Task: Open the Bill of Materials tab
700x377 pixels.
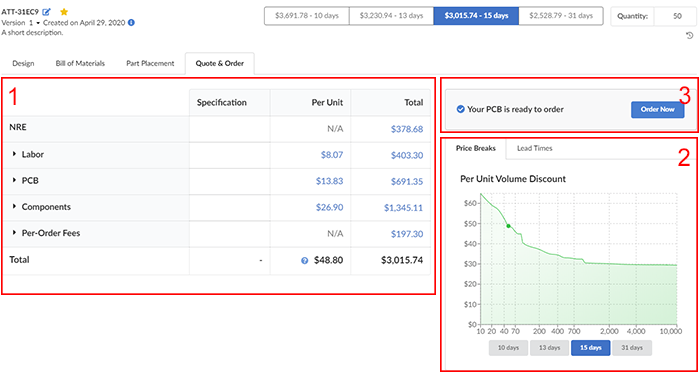Action: click(x=80, y=63)
